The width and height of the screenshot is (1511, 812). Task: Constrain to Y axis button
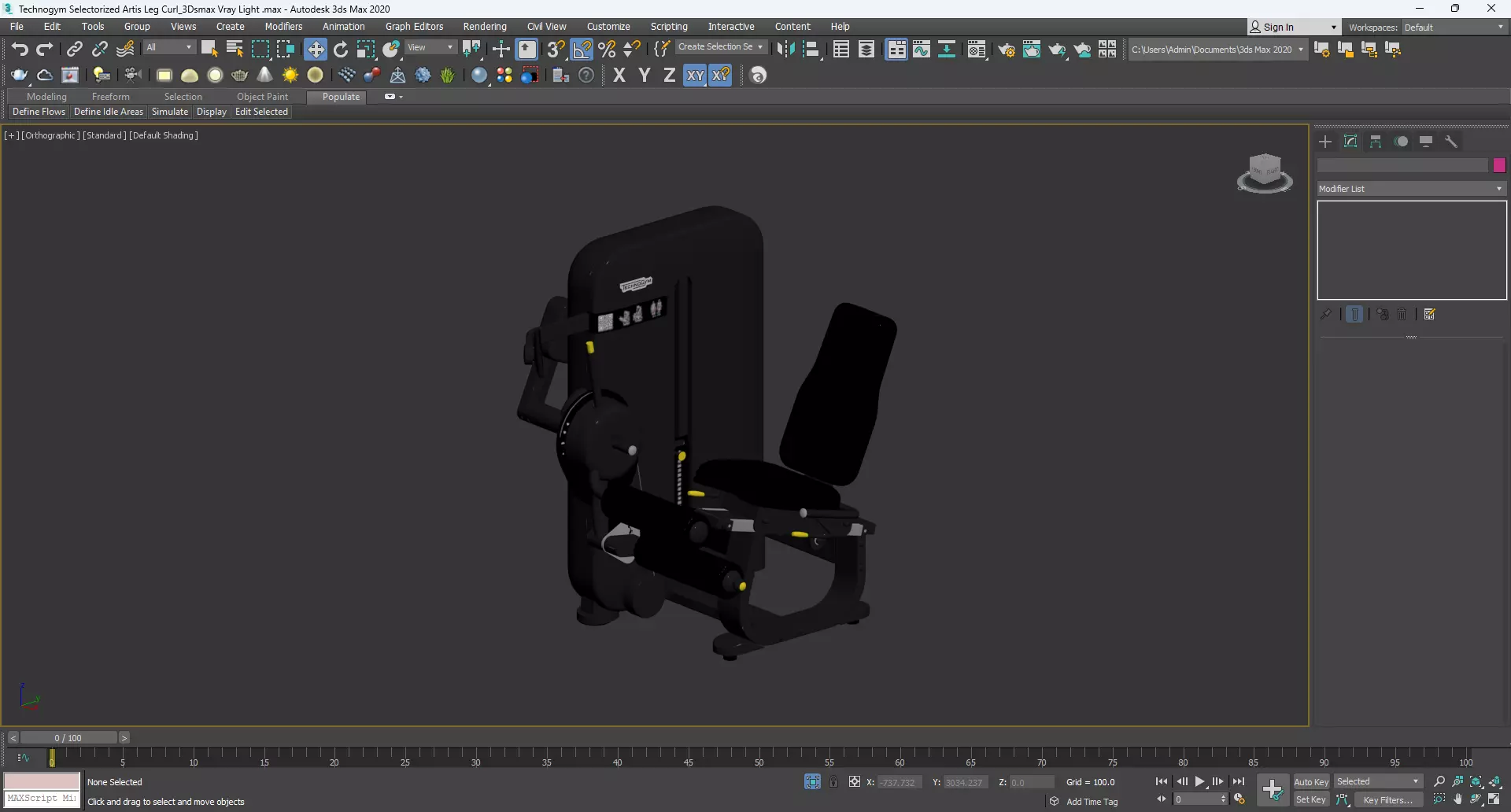645,75
